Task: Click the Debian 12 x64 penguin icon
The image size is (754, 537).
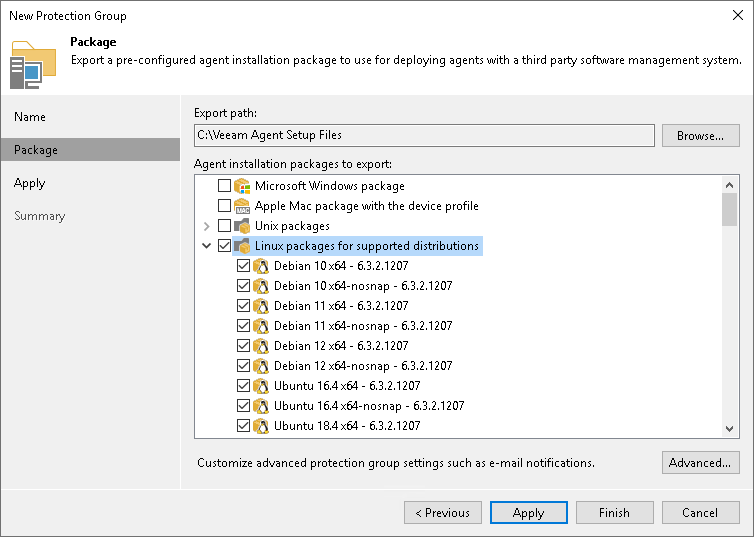Action: [261, 346]
